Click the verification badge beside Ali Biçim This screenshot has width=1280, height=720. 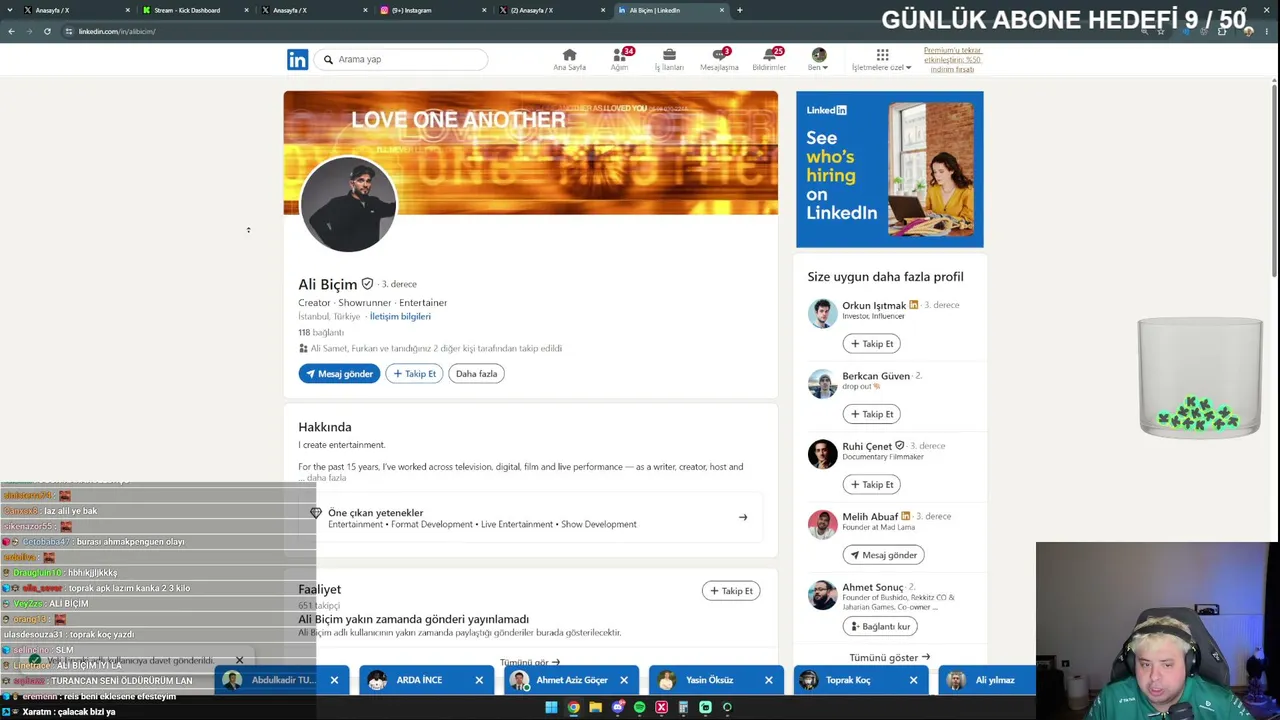367,284
